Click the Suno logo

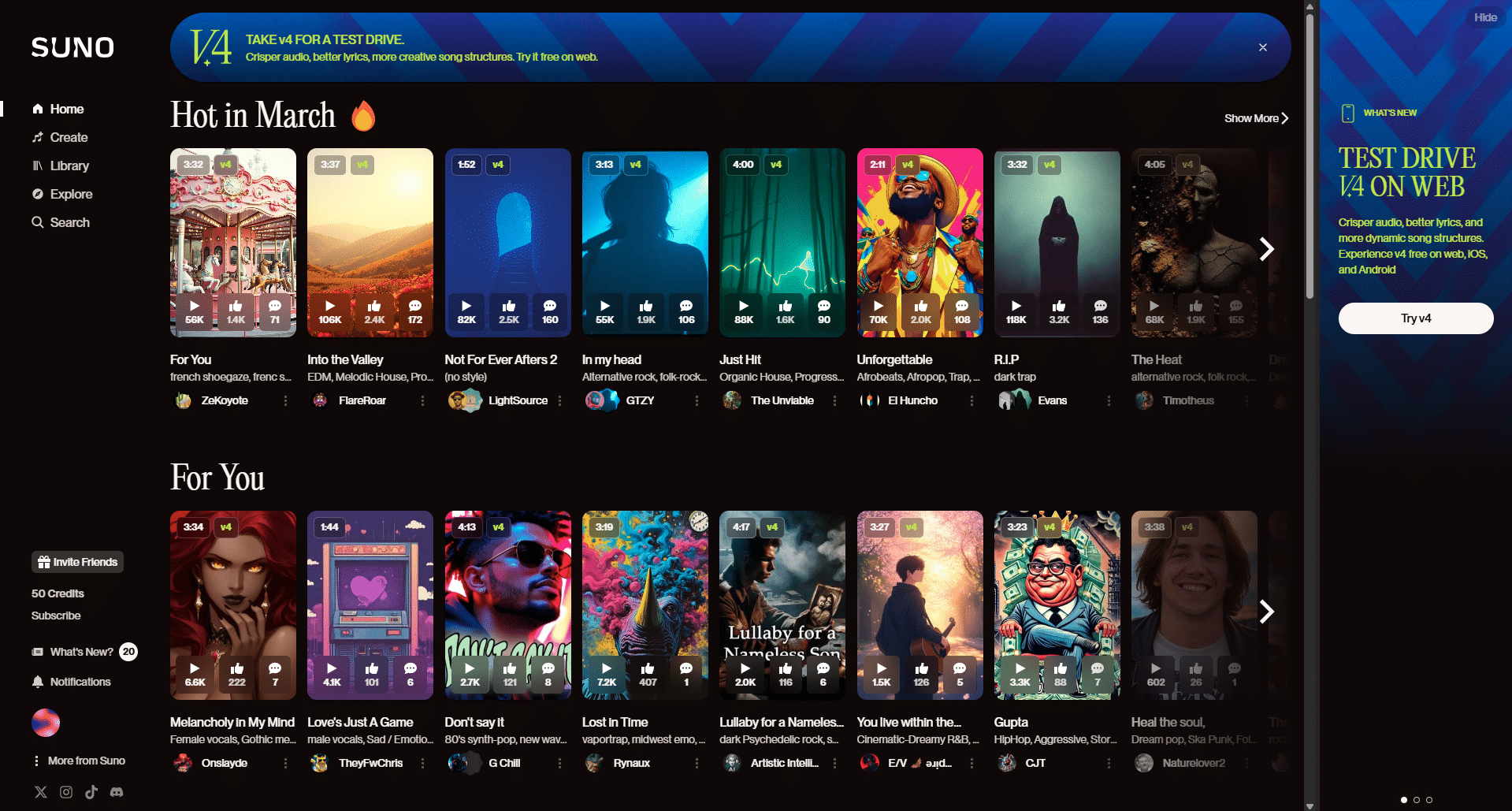tap(72, 47)
